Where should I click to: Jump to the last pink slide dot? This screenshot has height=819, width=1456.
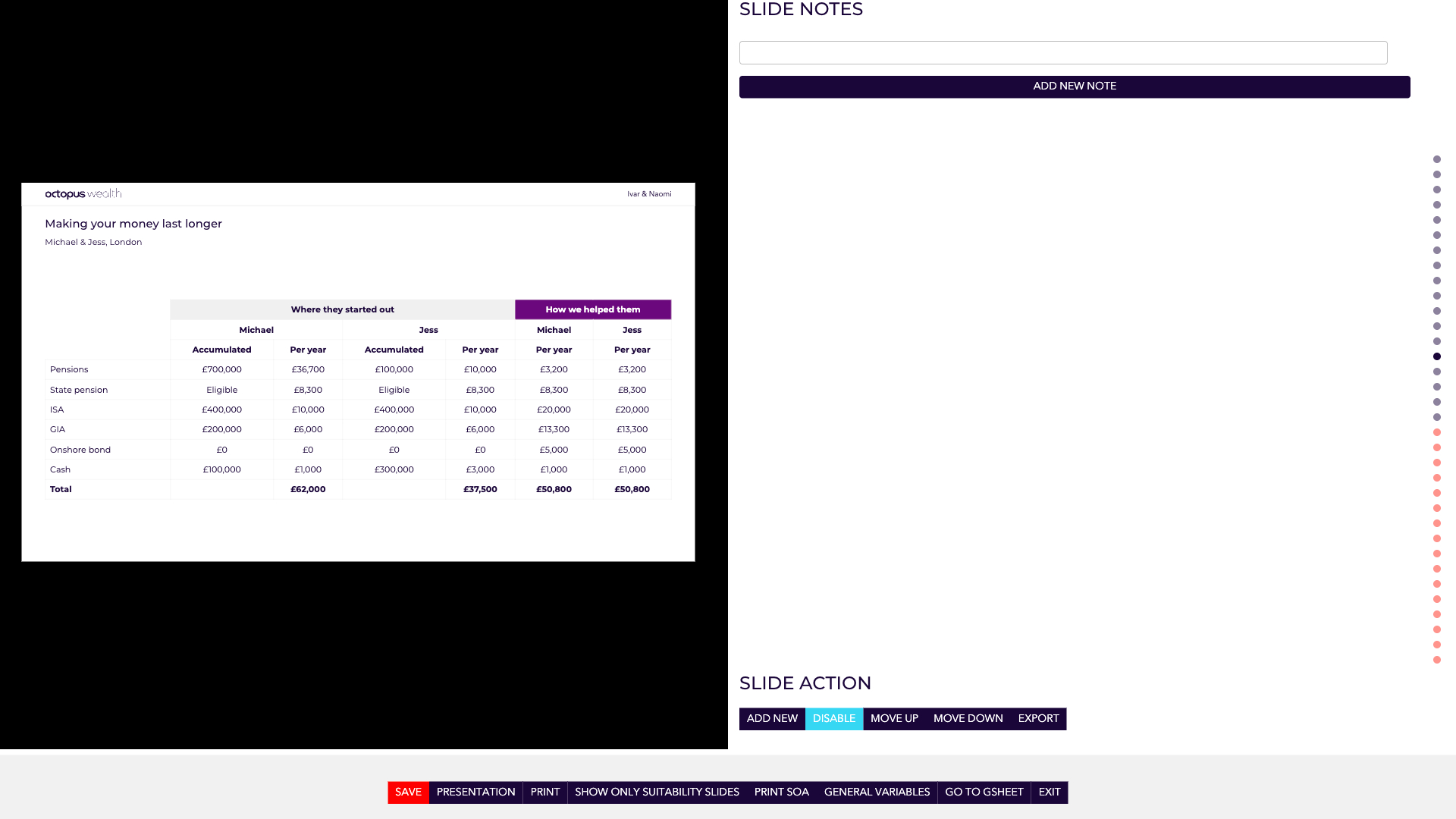[x=1437, y=660]
